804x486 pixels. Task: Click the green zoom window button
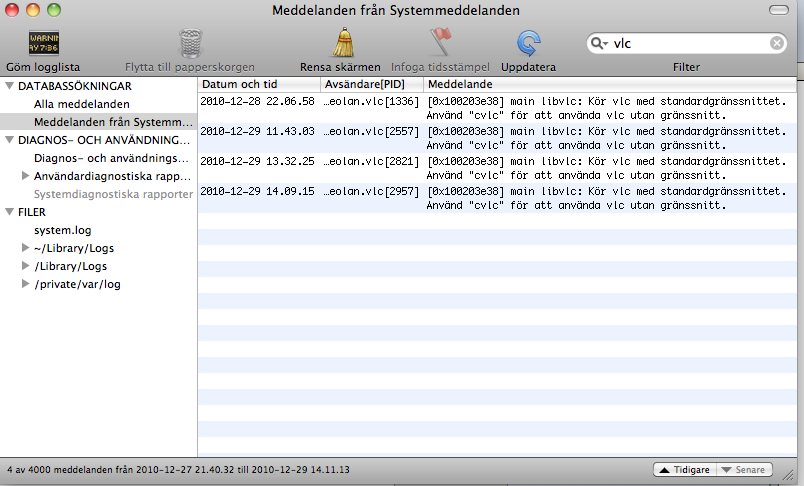(54, 10)
